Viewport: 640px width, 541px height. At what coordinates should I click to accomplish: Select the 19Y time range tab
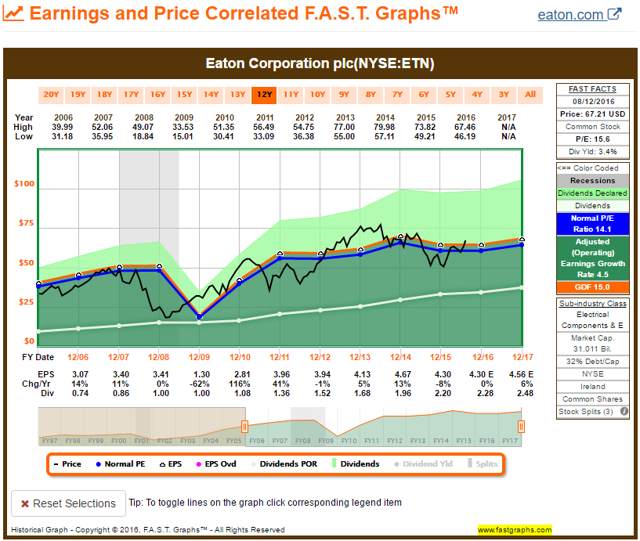click(x=78, y=95)
